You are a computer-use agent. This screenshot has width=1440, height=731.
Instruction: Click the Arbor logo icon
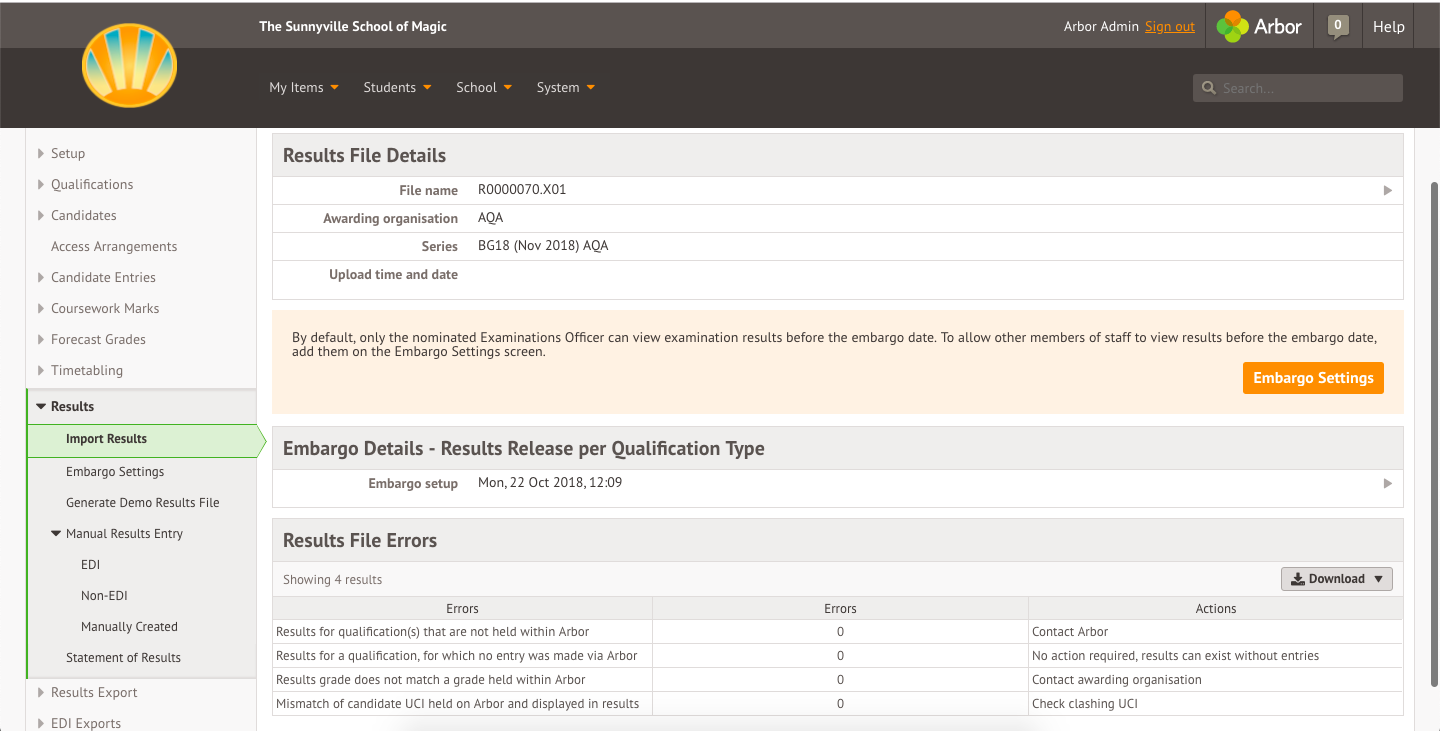(x=1232, y=27)
